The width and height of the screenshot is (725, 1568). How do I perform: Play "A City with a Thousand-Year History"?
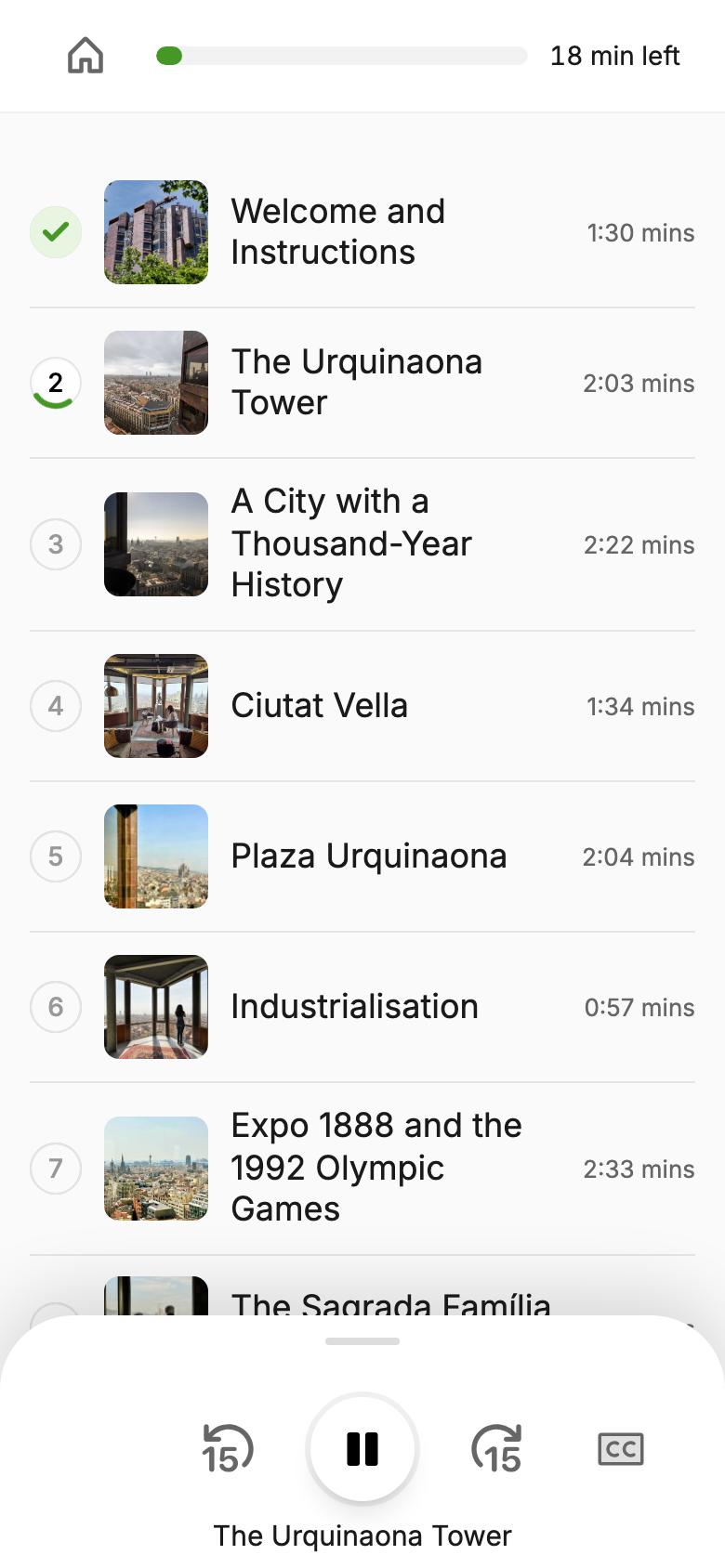click(351, 543)
